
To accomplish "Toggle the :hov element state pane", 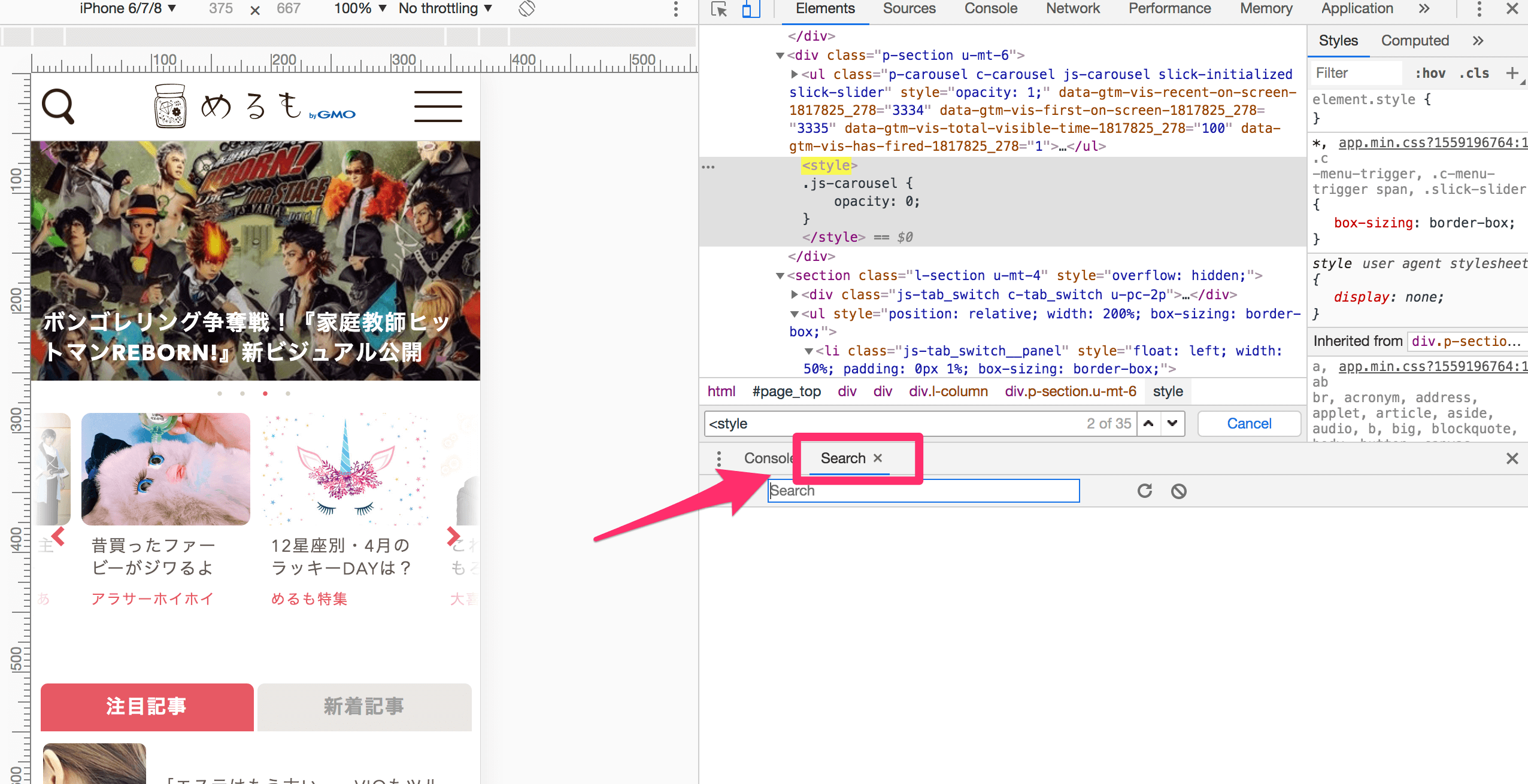I will (1432, 72).
